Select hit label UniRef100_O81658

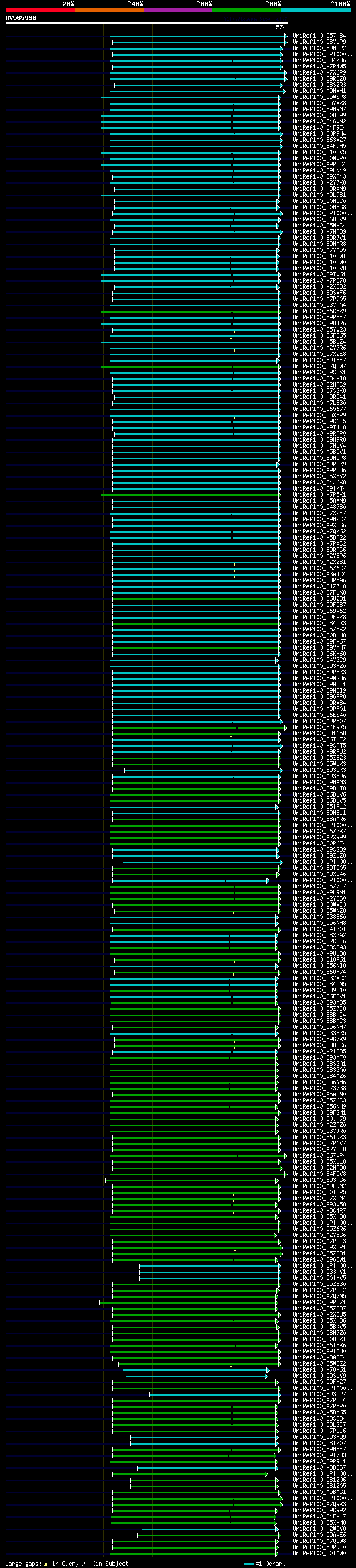[x=319, y=733]
